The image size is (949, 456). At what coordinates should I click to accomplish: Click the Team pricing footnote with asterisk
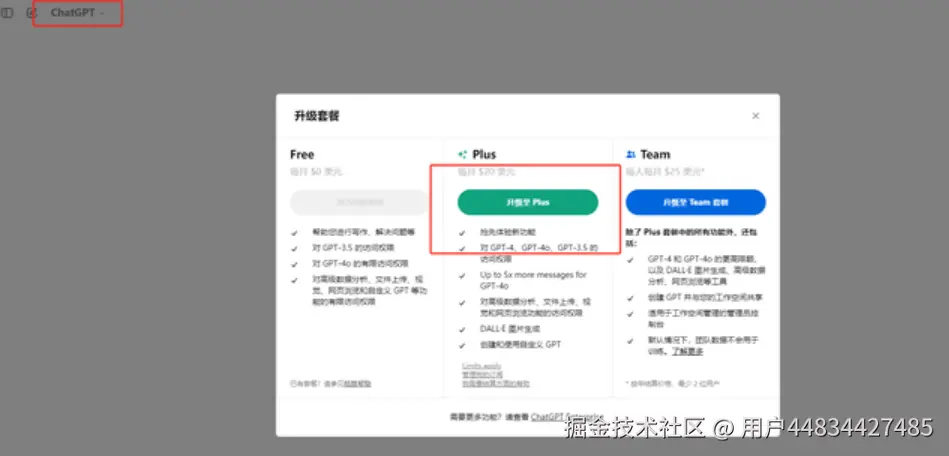point(672,383)
